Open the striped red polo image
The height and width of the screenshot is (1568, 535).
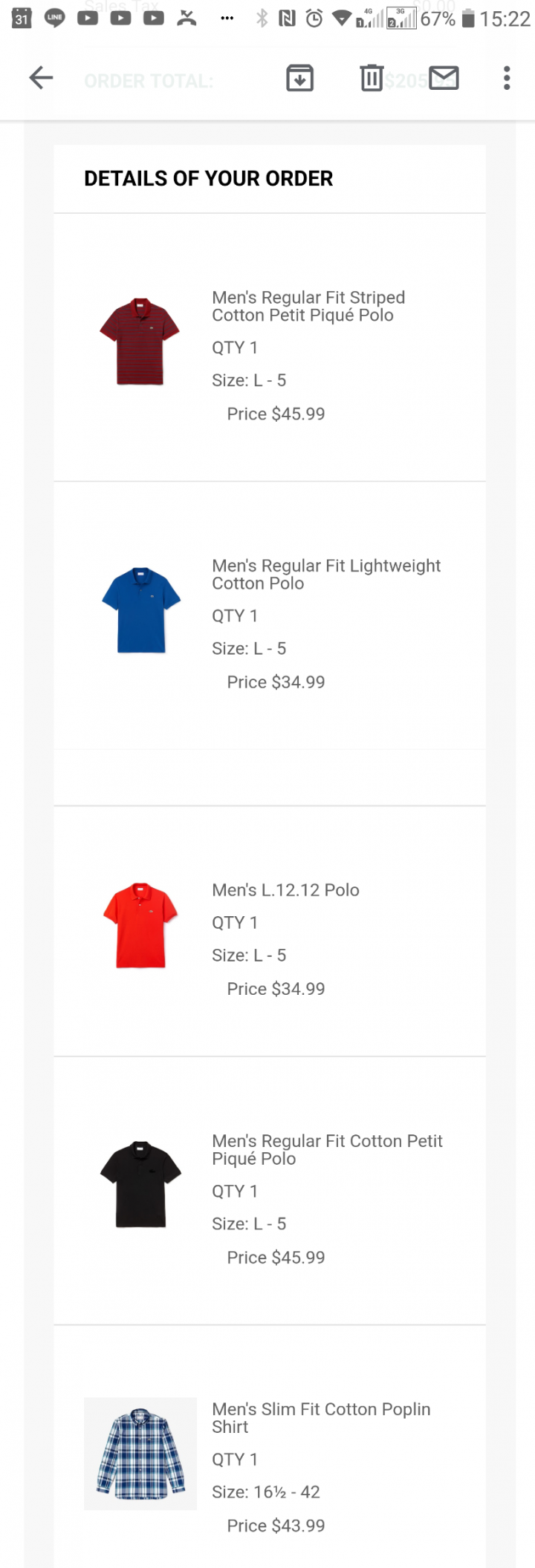point(140,342)
